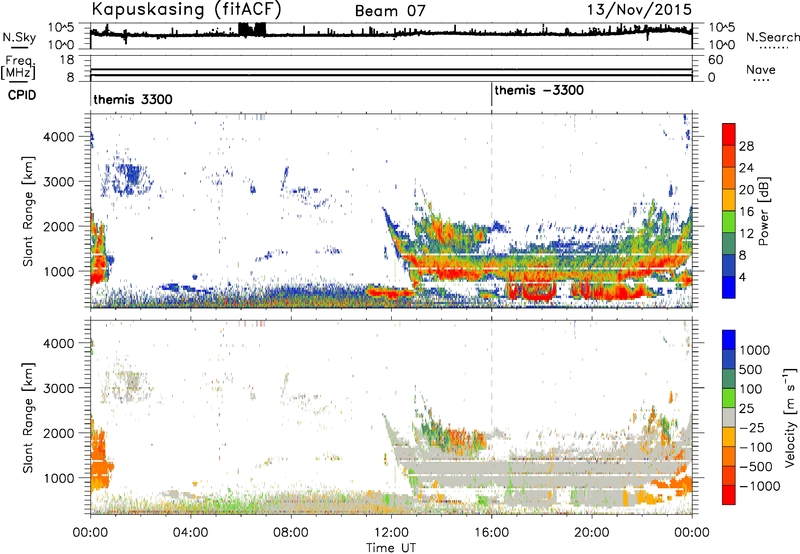The image size is (800, 554).
Task: Click the 'Freq. [MHz]' axis label
Action: [x=19, y=67]
